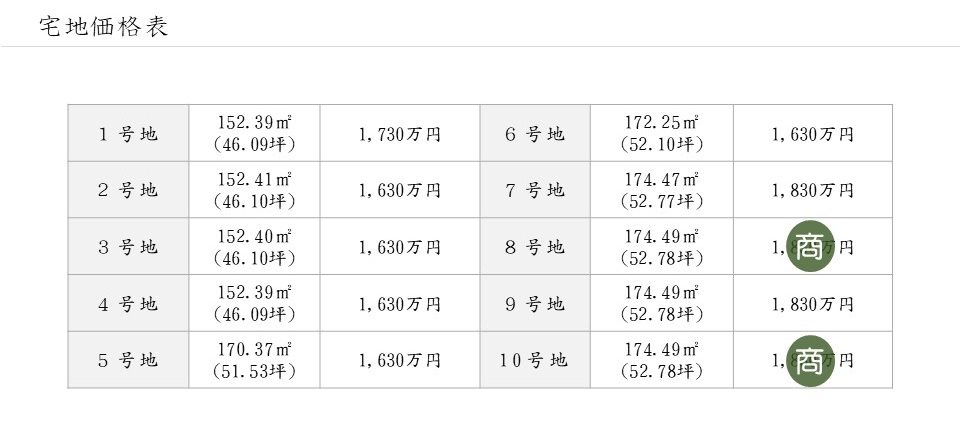Select the 1号地 lot label cell
The image size is (960, 424).
coord(128,133)
